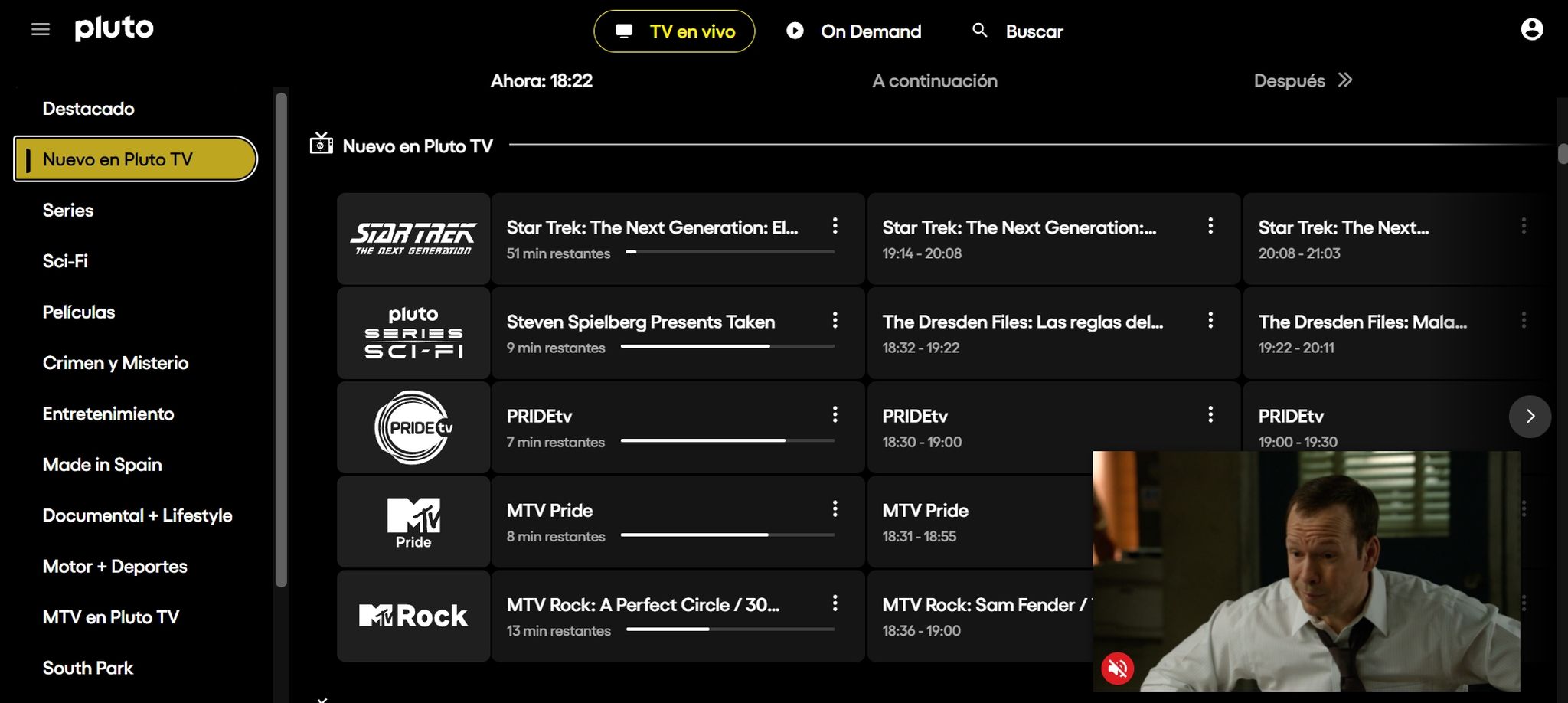Open options menu for Steven Spielberg Presents Taken

coord(835,321)
